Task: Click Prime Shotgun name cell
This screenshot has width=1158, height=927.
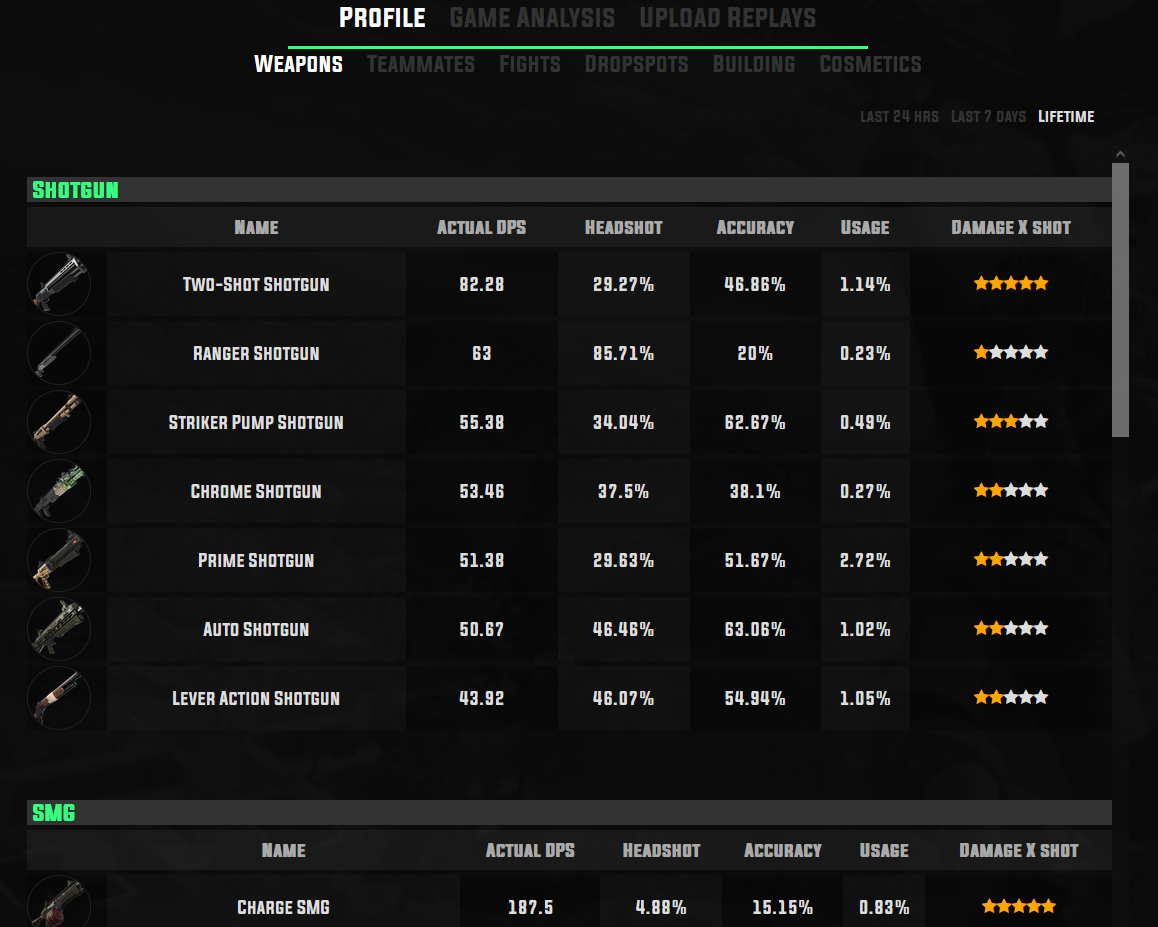Action: 256,560
